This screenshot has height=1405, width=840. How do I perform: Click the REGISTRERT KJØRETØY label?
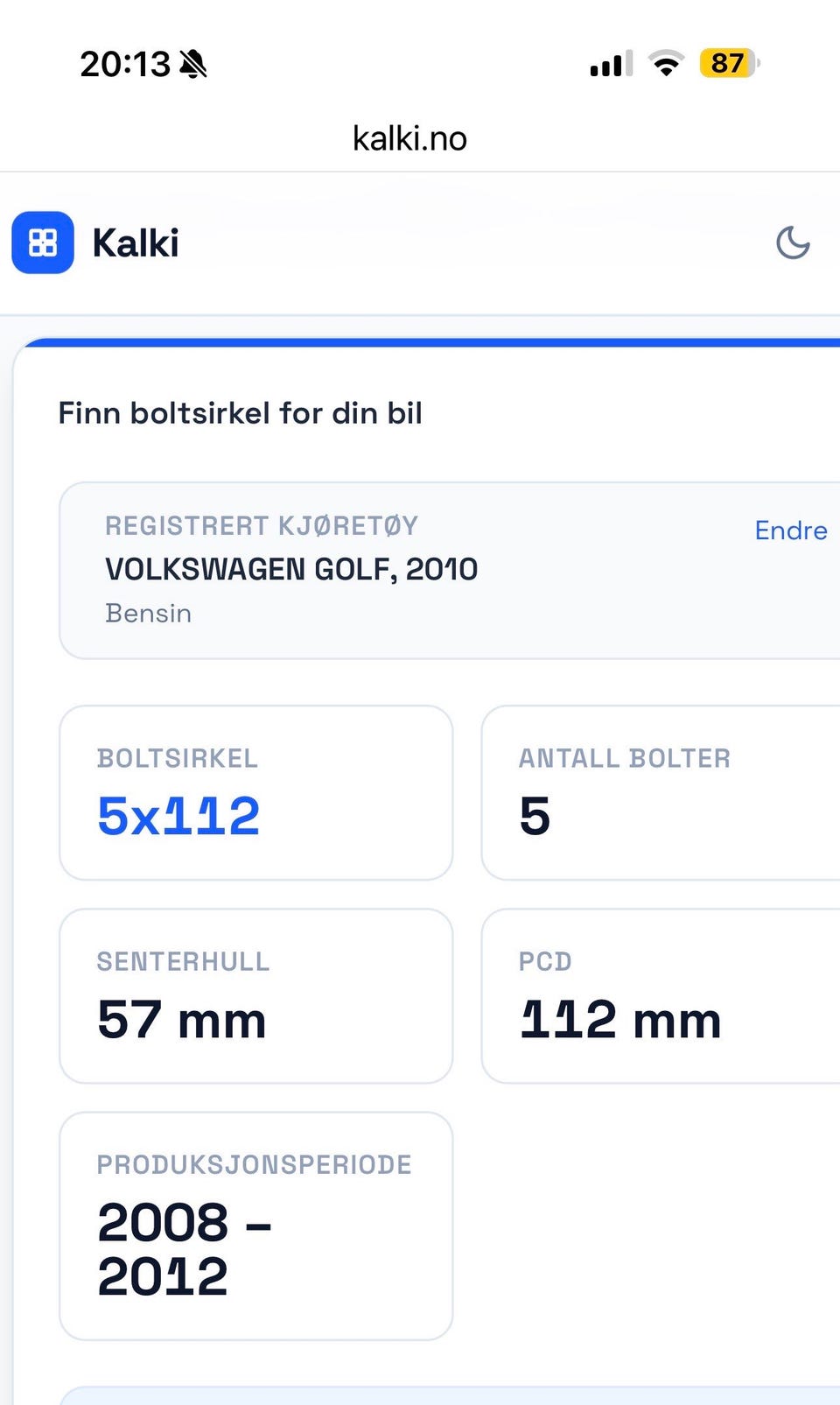point(262,526)
